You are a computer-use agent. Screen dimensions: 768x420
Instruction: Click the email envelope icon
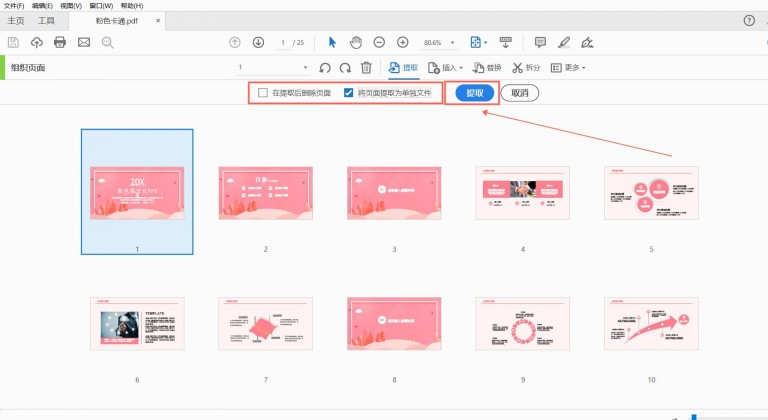(84, 42)
